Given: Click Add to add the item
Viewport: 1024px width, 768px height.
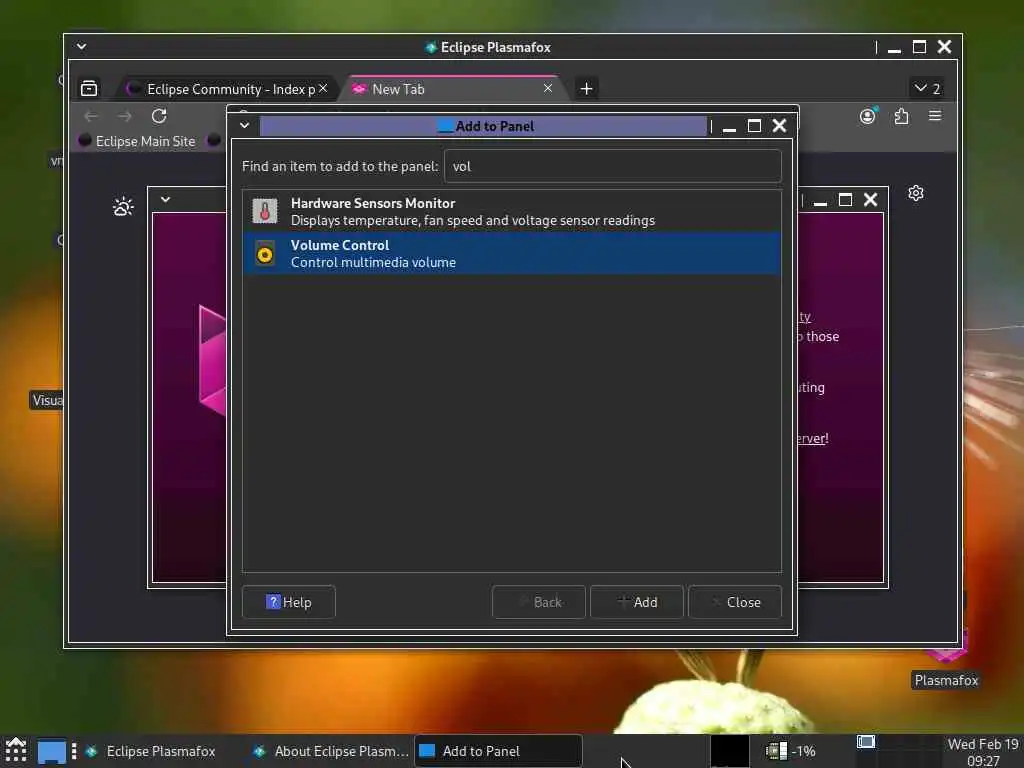Looking at the screenshot, I should coord(637,602).
